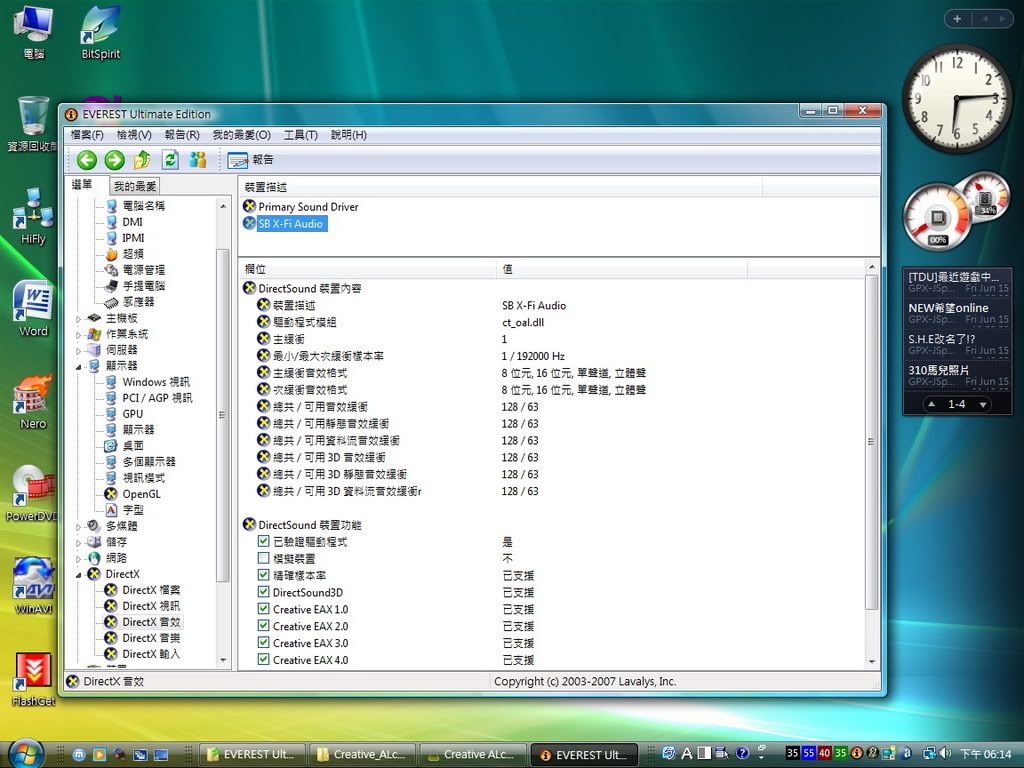Expand the 網路 tree node
The width and height of the screenshot is (1024, 768).
tap(79, 558)
